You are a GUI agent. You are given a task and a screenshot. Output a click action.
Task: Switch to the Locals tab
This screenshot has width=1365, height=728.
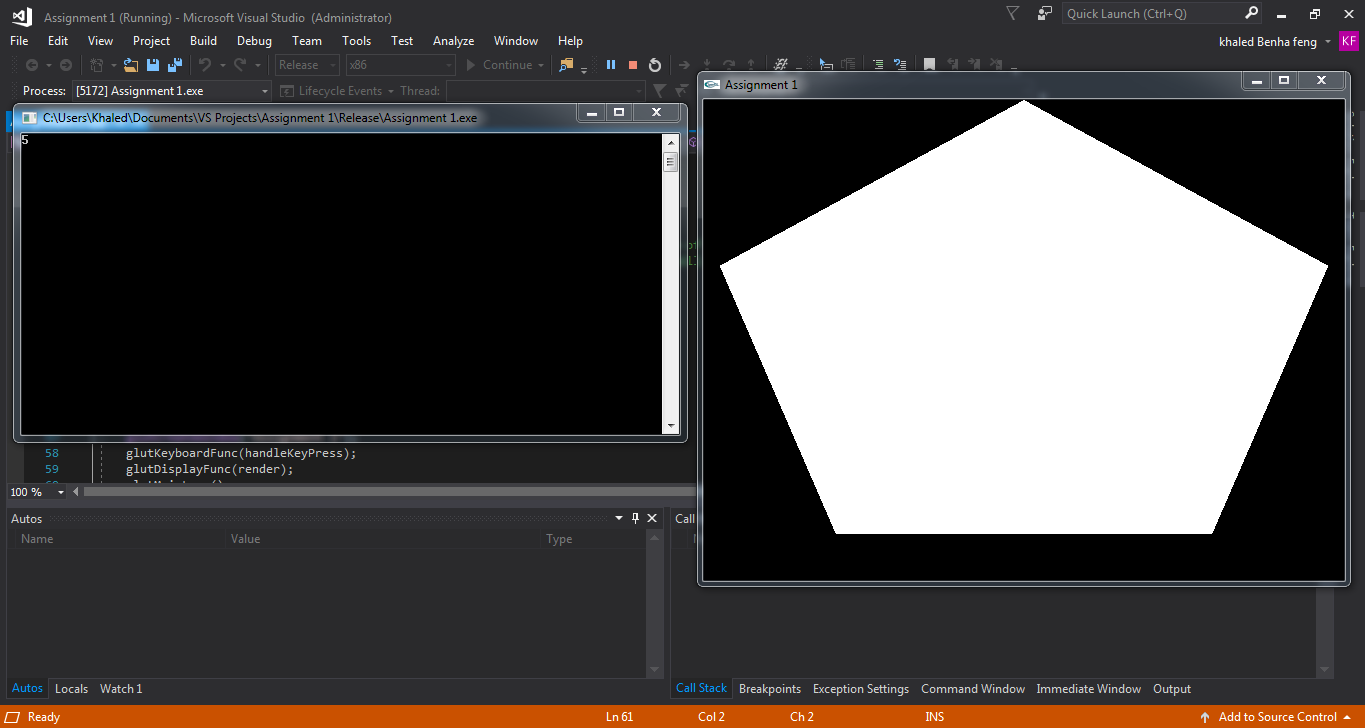coord(71,689)
